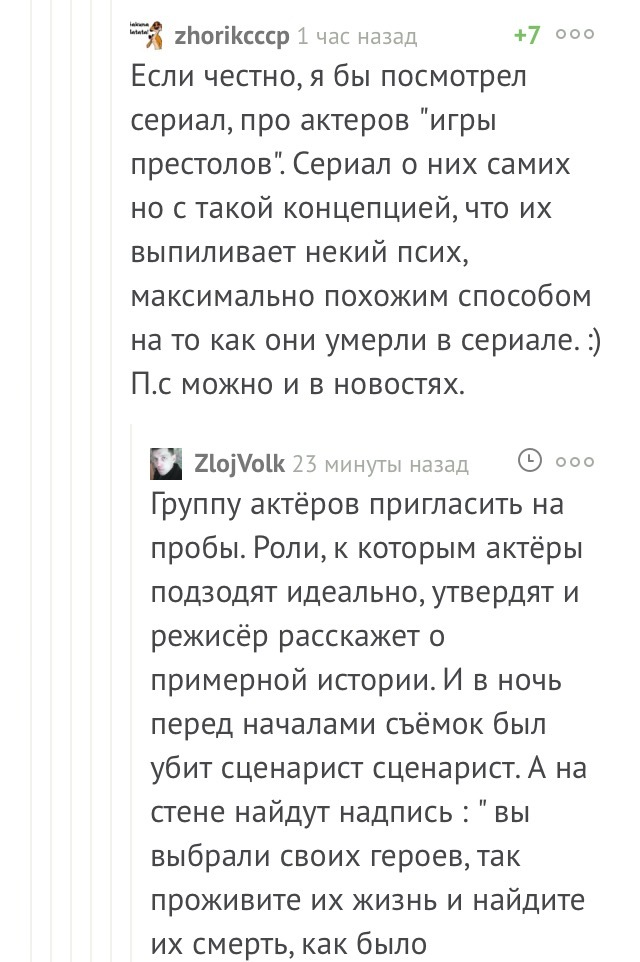
Task: Click the line 'П.с можно и в новостях.'
Action: (x=297, y=384)
